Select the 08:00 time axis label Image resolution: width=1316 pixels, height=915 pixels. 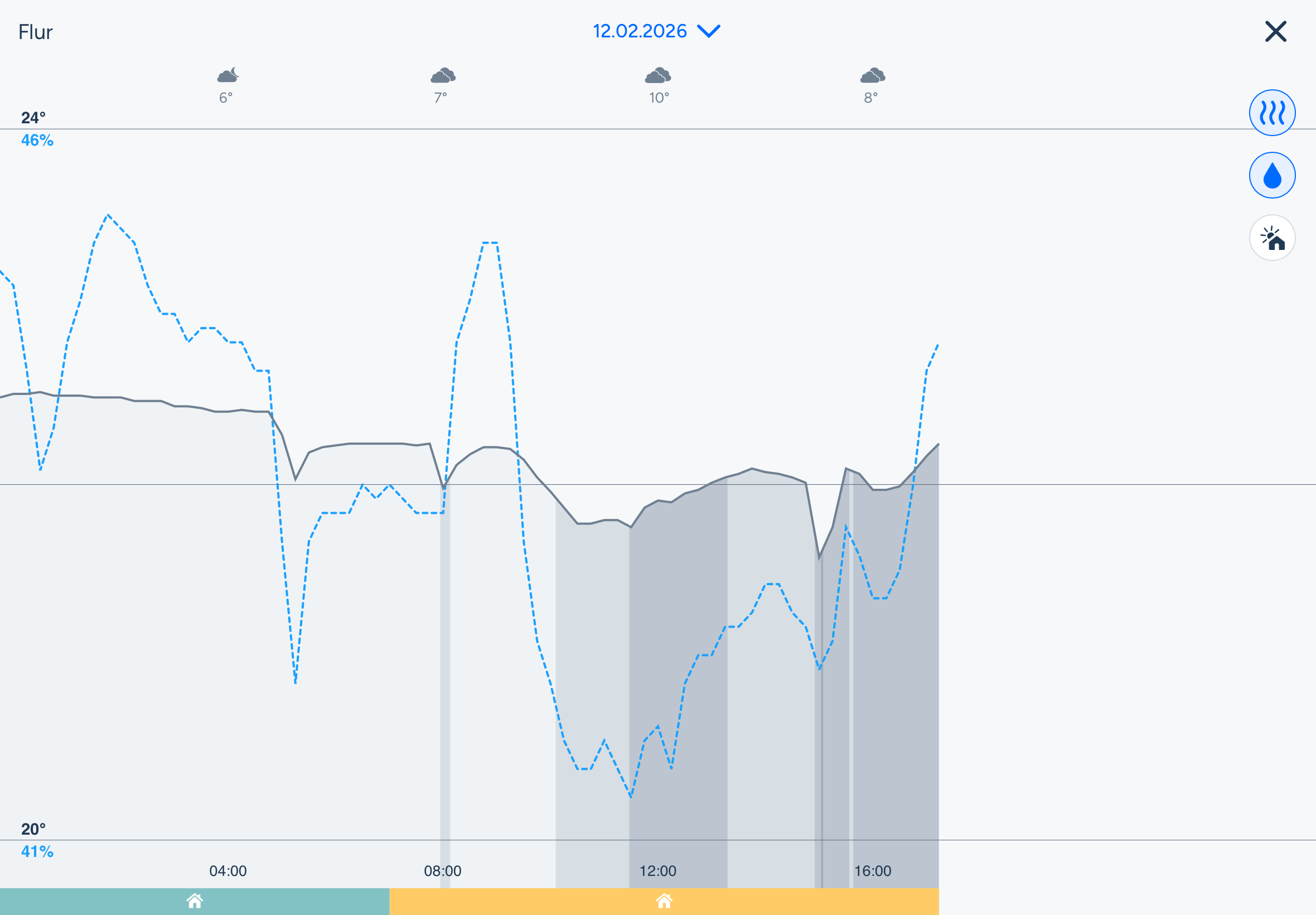(x=442, y=871)
